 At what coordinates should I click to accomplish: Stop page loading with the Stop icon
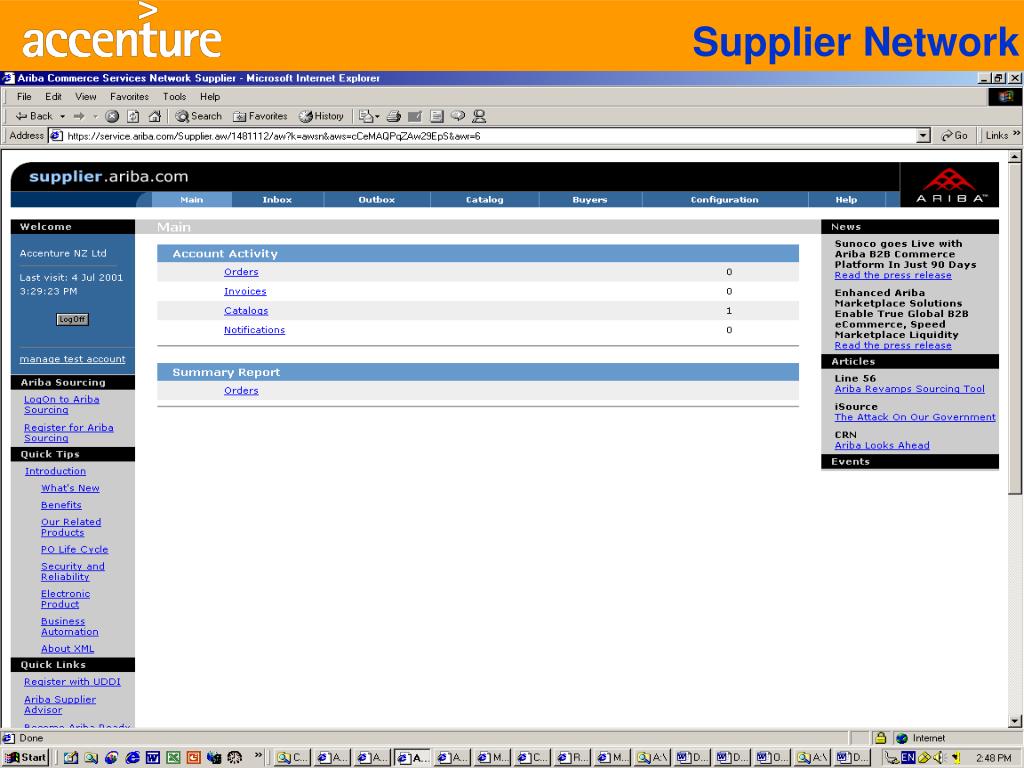coord(112,116)
